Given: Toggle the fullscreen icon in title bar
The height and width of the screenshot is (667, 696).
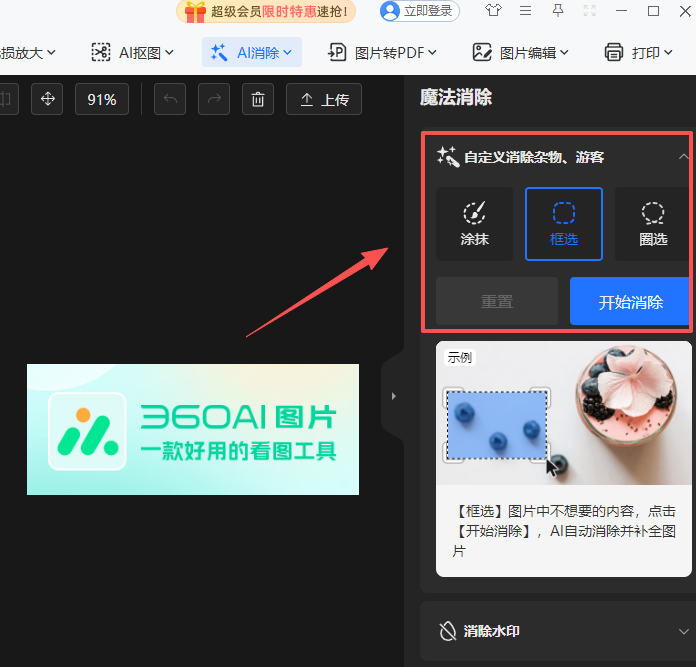Looking at the screenshot, I should [589, 10].
